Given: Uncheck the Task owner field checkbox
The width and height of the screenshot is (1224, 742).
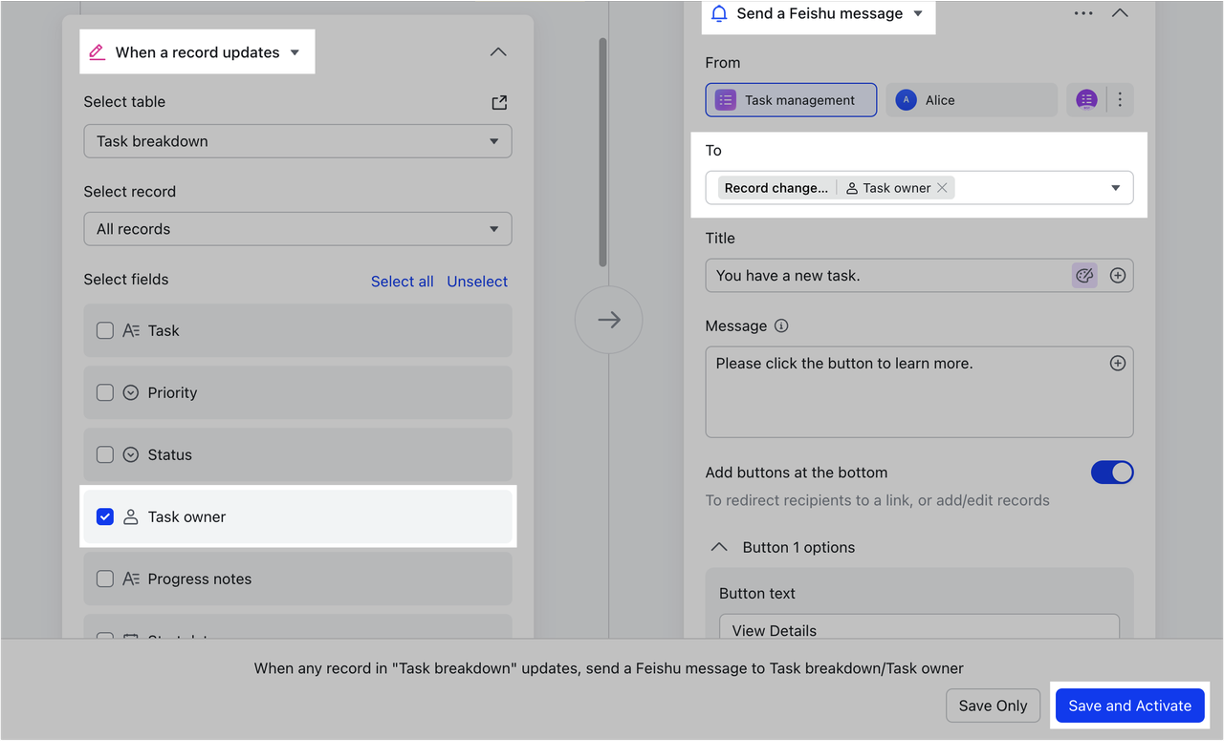Looking at the screenshot, I should 105,516.
